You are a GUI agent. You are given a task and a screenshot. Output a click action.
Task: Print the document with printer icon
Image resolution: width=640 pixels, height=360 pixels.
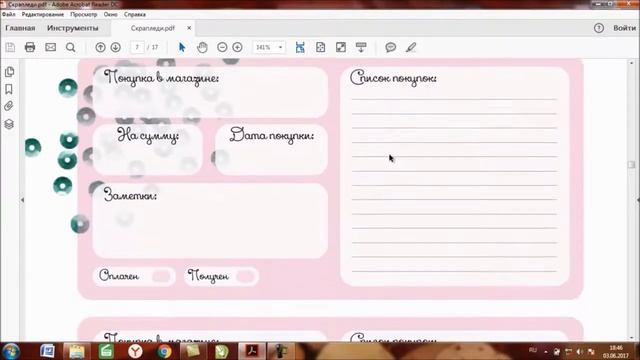point(30,47)
